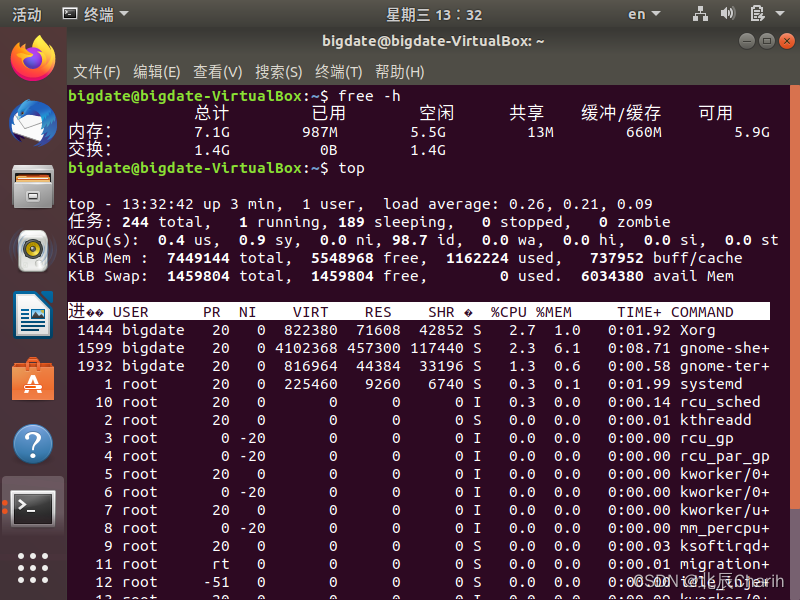Open LibreOffice Writer from the dock
The image size is (800, 600).
click(x=33, y=315)
